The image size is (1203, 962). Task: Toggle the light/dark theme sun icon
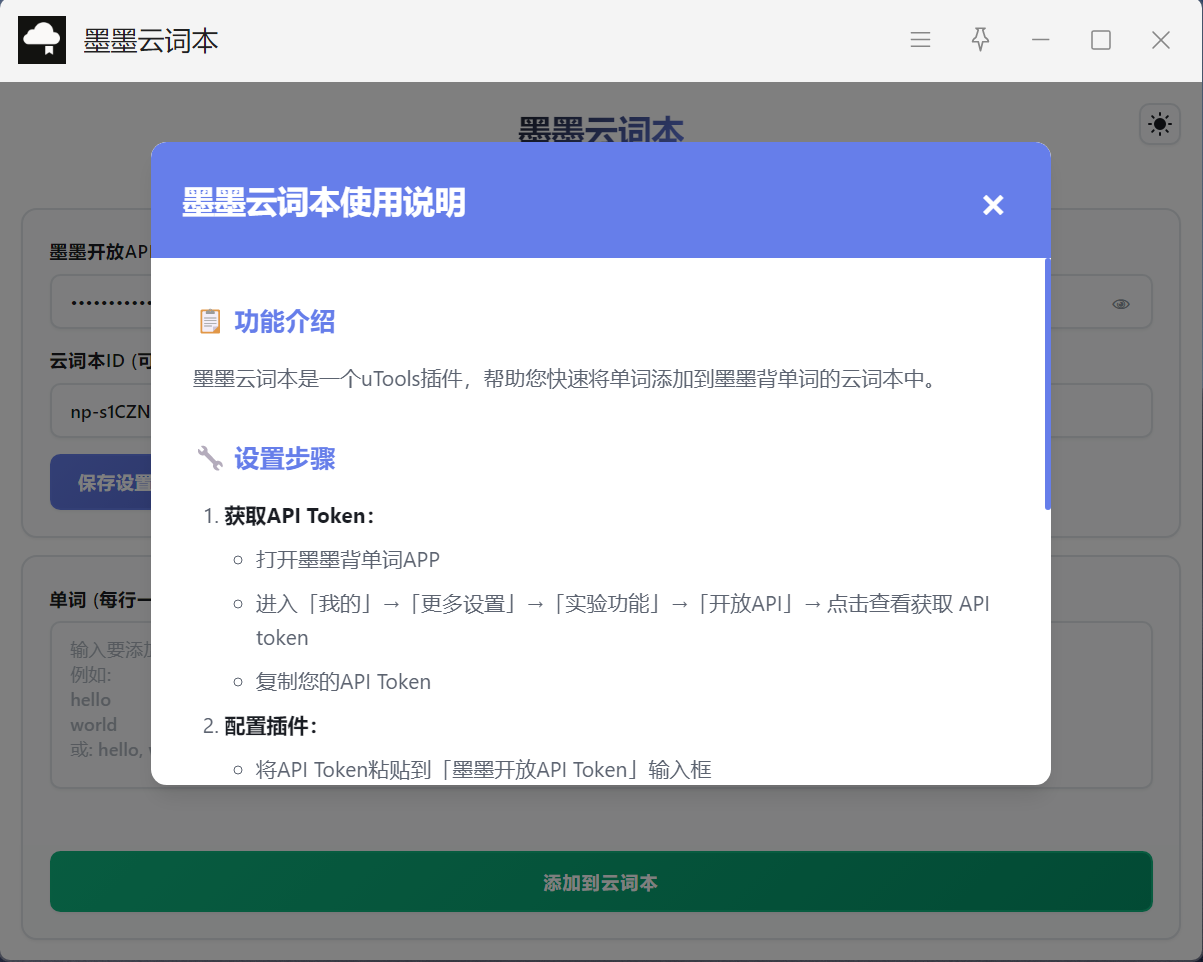tap(1160, 124)
